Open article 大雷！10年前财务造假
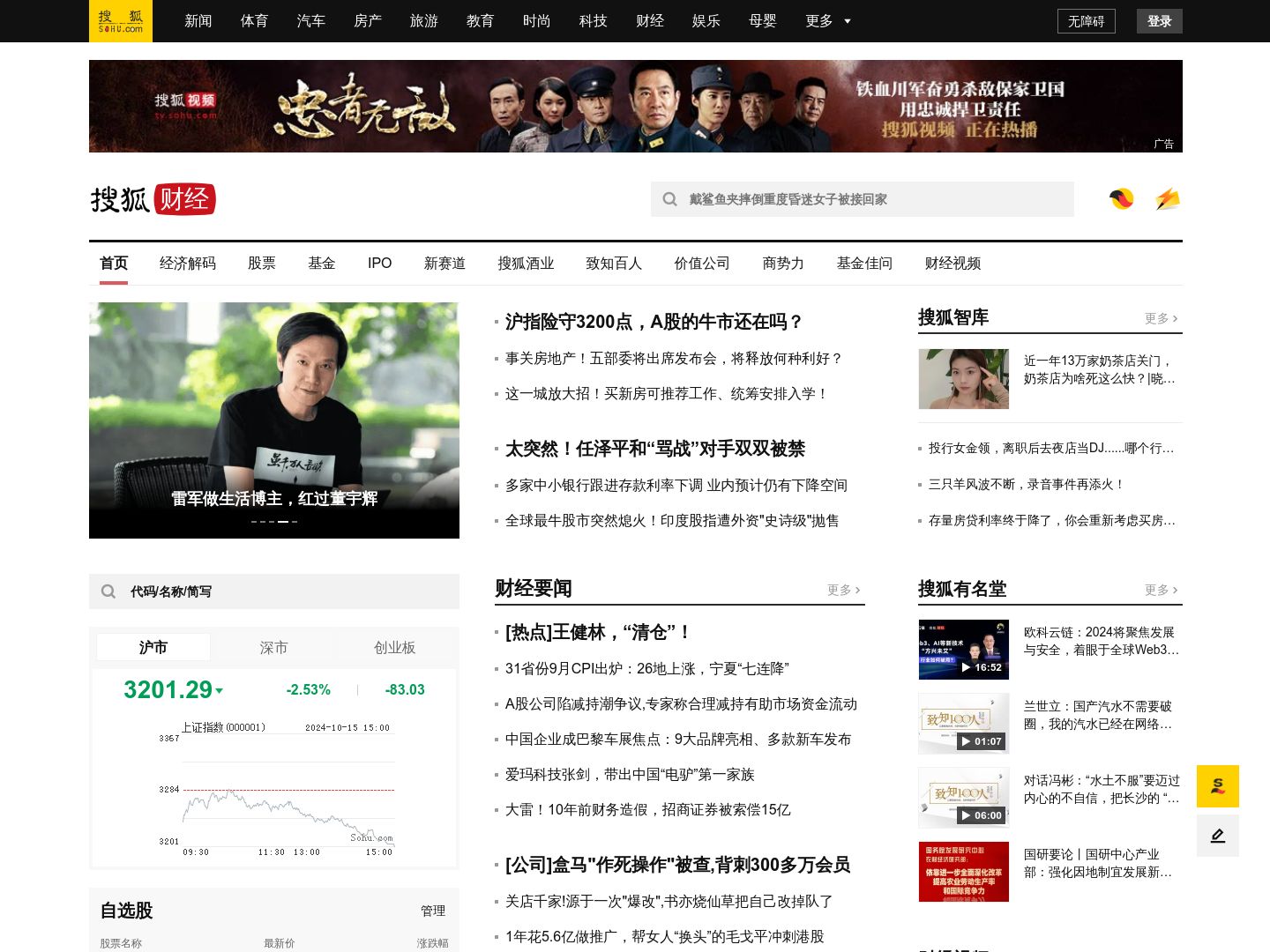 point(648,810)
